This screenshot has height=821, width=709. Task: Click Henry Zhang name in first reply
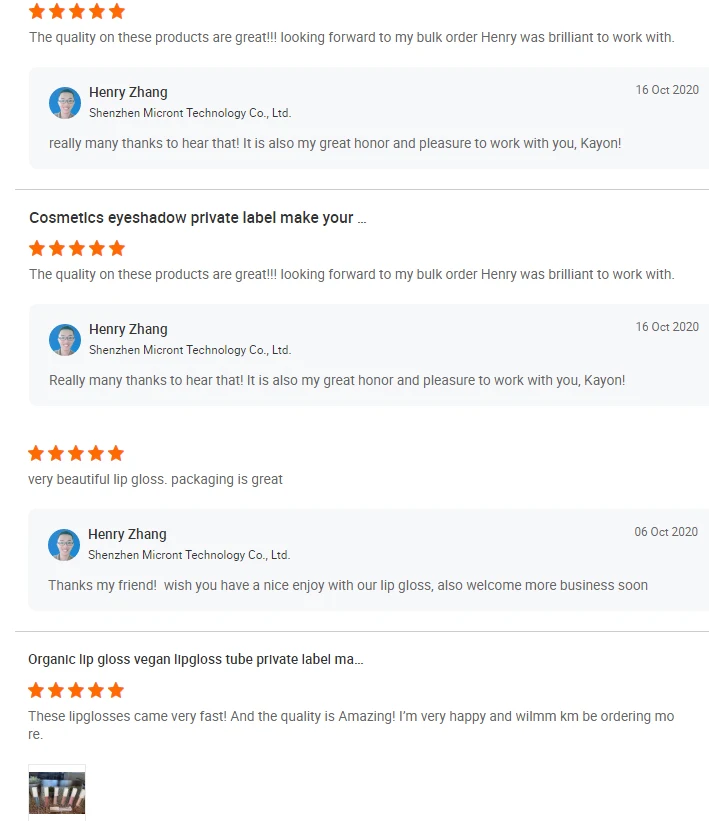[x=128, y=92]
